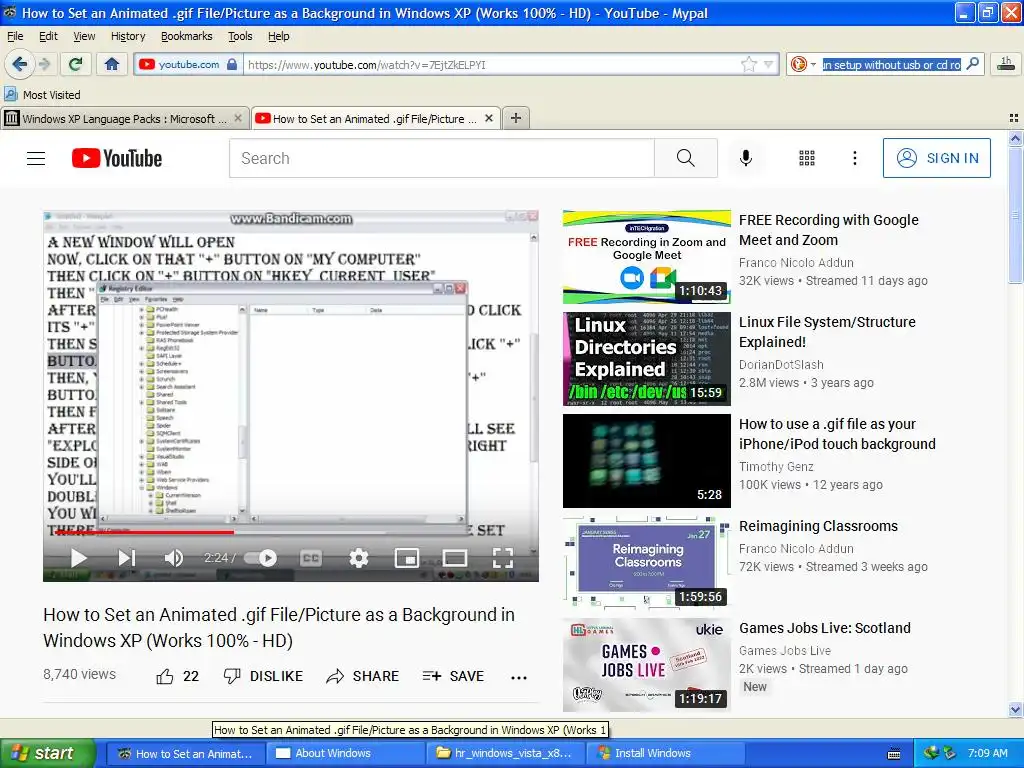Screen dimensions: 1024x768
Task: Seek on the red video progress bar
Action: 144,532
